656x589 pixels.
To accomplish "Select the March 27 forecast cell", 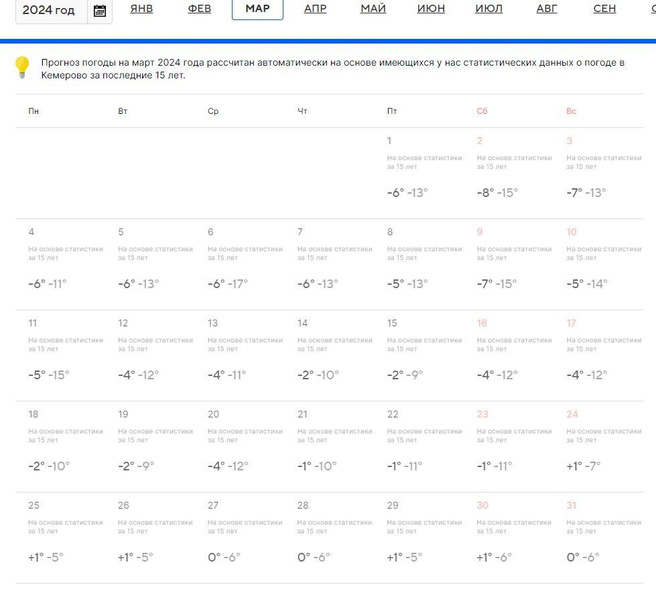I will [246, 536].
